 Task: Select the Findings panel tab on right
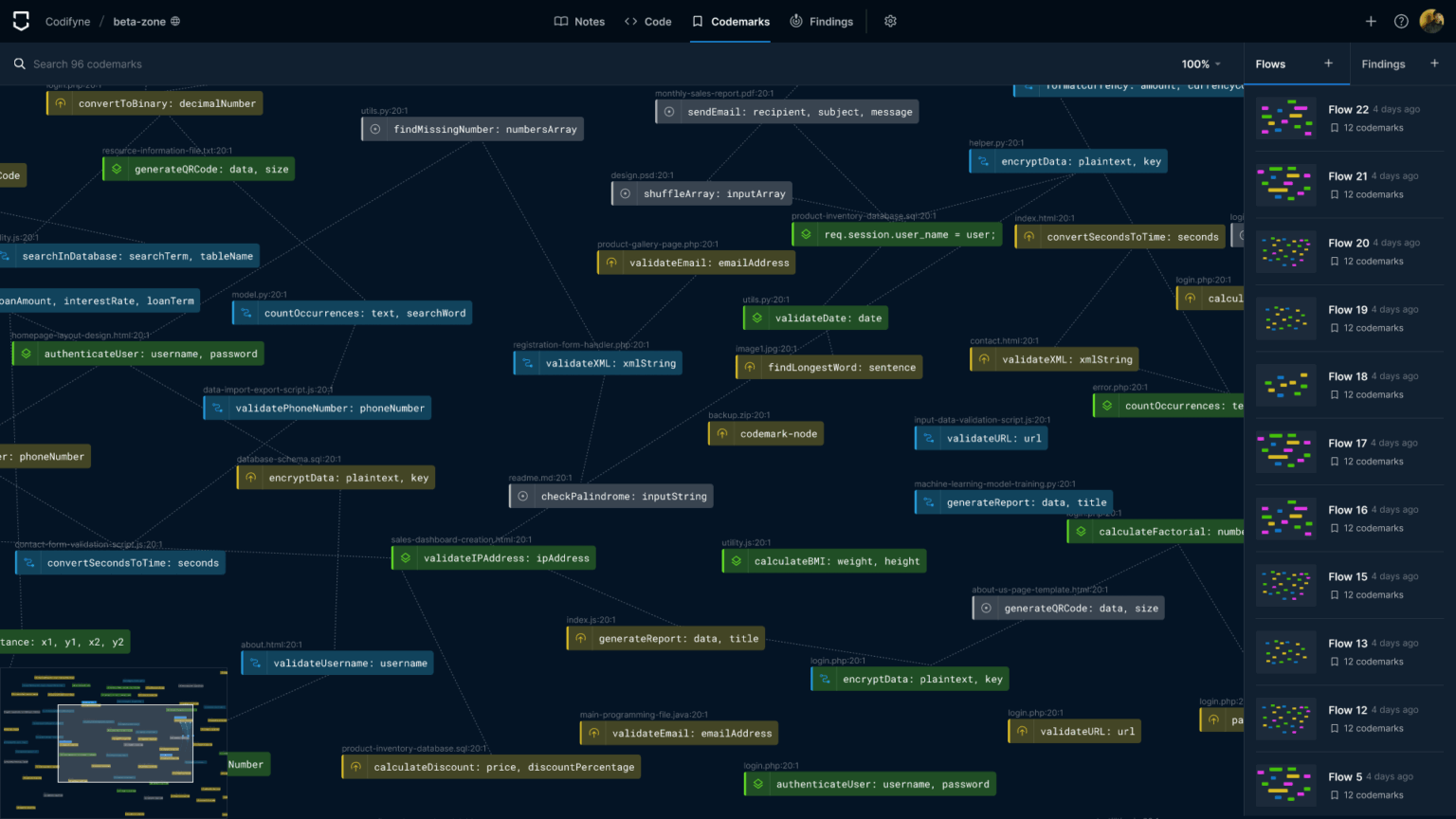point(1383,64)
